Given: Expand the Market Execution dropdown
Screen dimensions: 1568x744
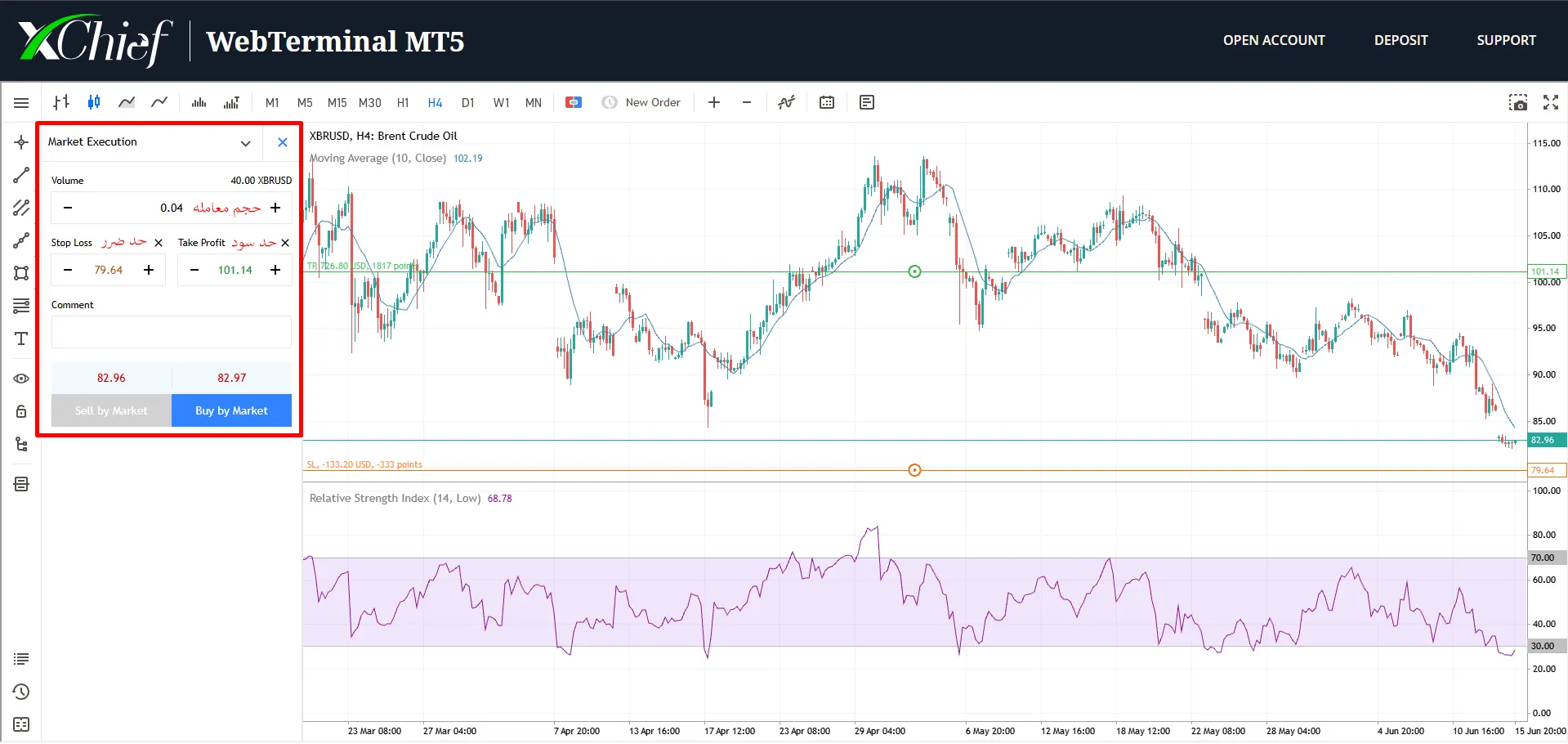Looking at the screenshot, I should [x=245, y=143].
